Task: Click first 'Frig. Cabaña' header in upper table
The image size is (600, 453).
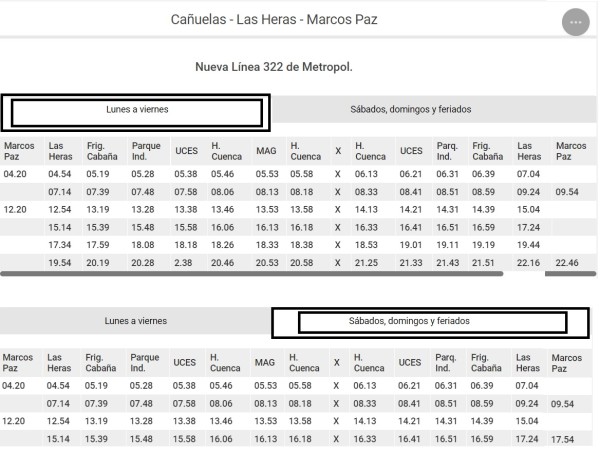Action: [99, 151]
